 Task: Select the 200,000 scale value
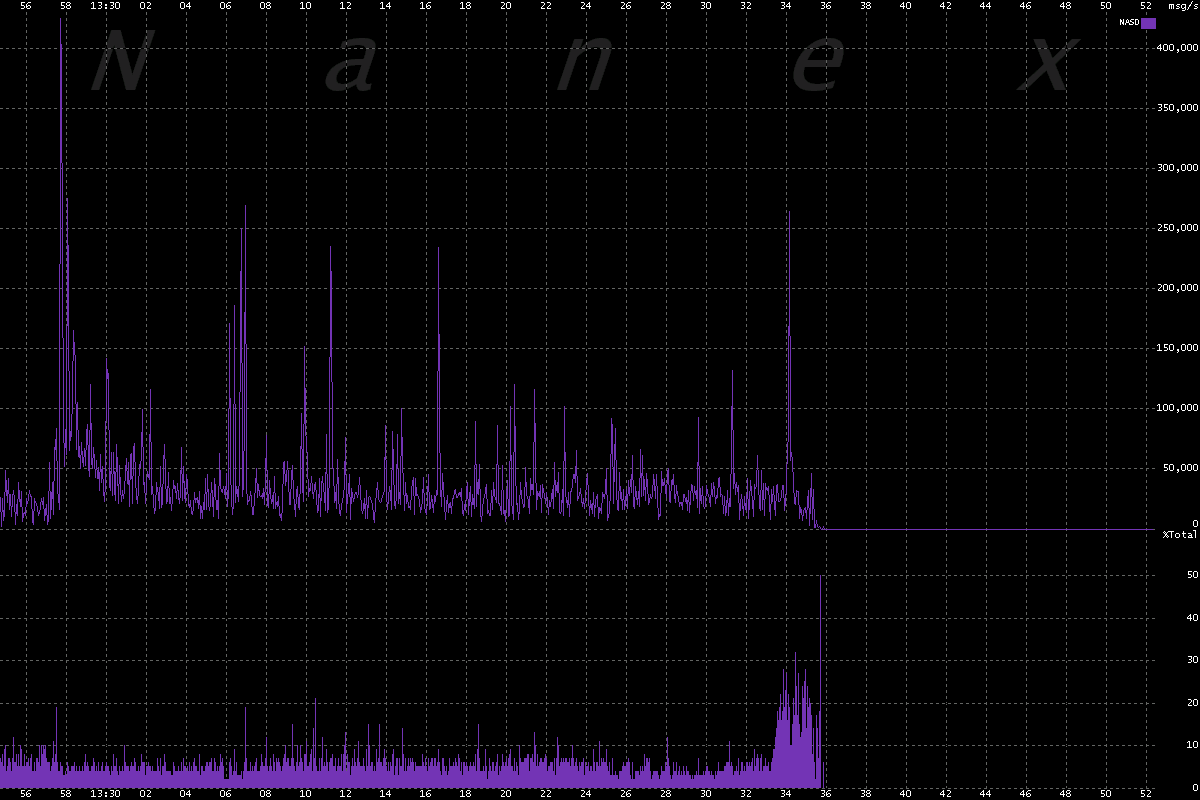point(1178,287)
